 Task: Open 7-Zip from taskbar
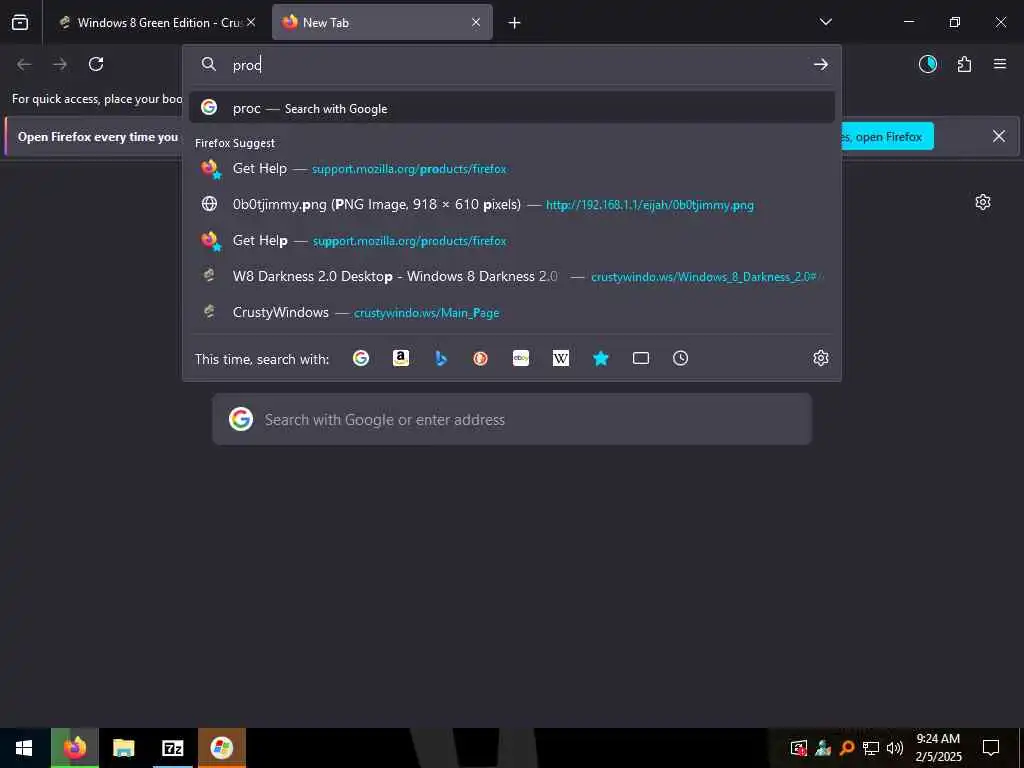(x=172, y=748)
